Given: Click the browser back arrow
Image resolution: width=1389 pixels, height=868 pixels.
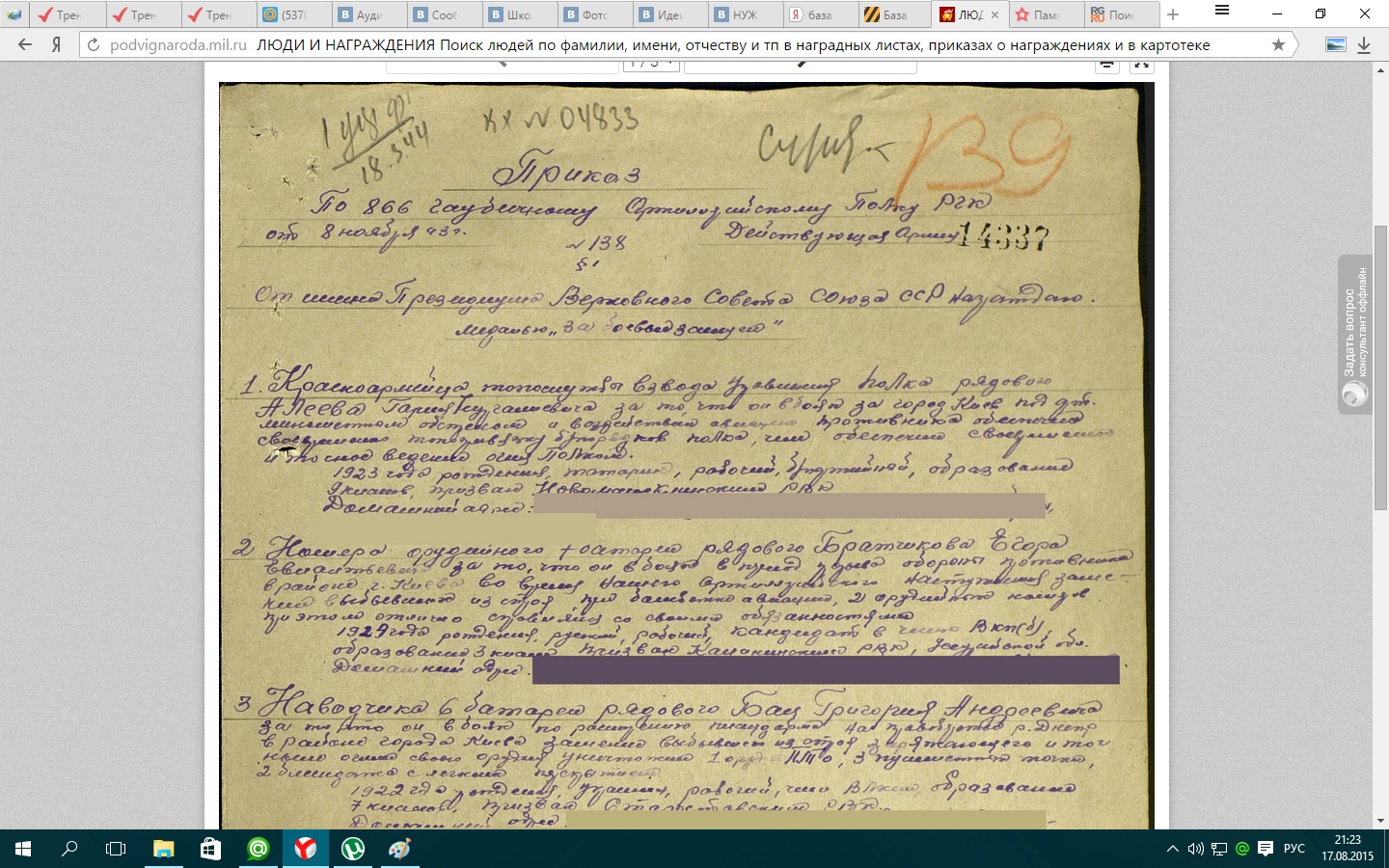Looking at the screenshot, I should pyautogui.click(x=25, y=45).
